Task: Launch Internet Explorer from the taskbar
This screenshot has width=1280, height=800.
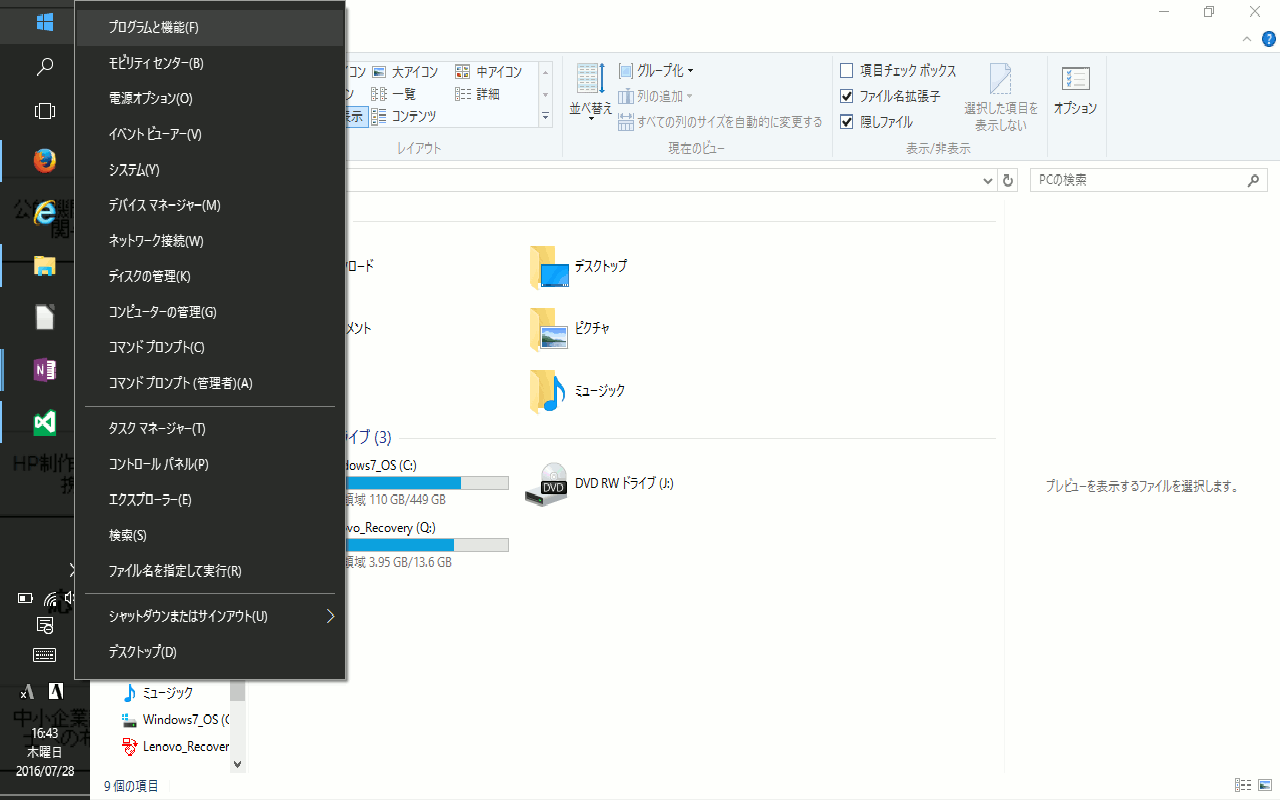Action: [x=44, y=212]
